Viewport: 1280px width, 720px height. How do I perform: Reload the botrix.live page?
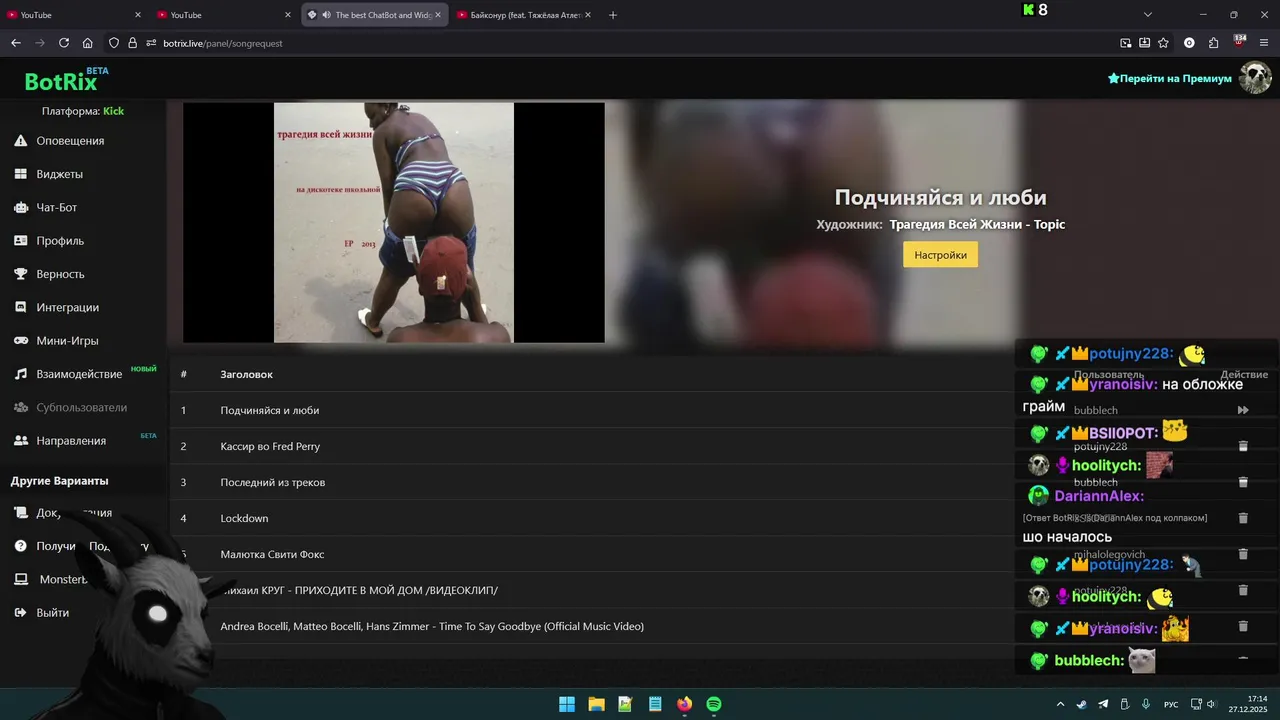64,43
